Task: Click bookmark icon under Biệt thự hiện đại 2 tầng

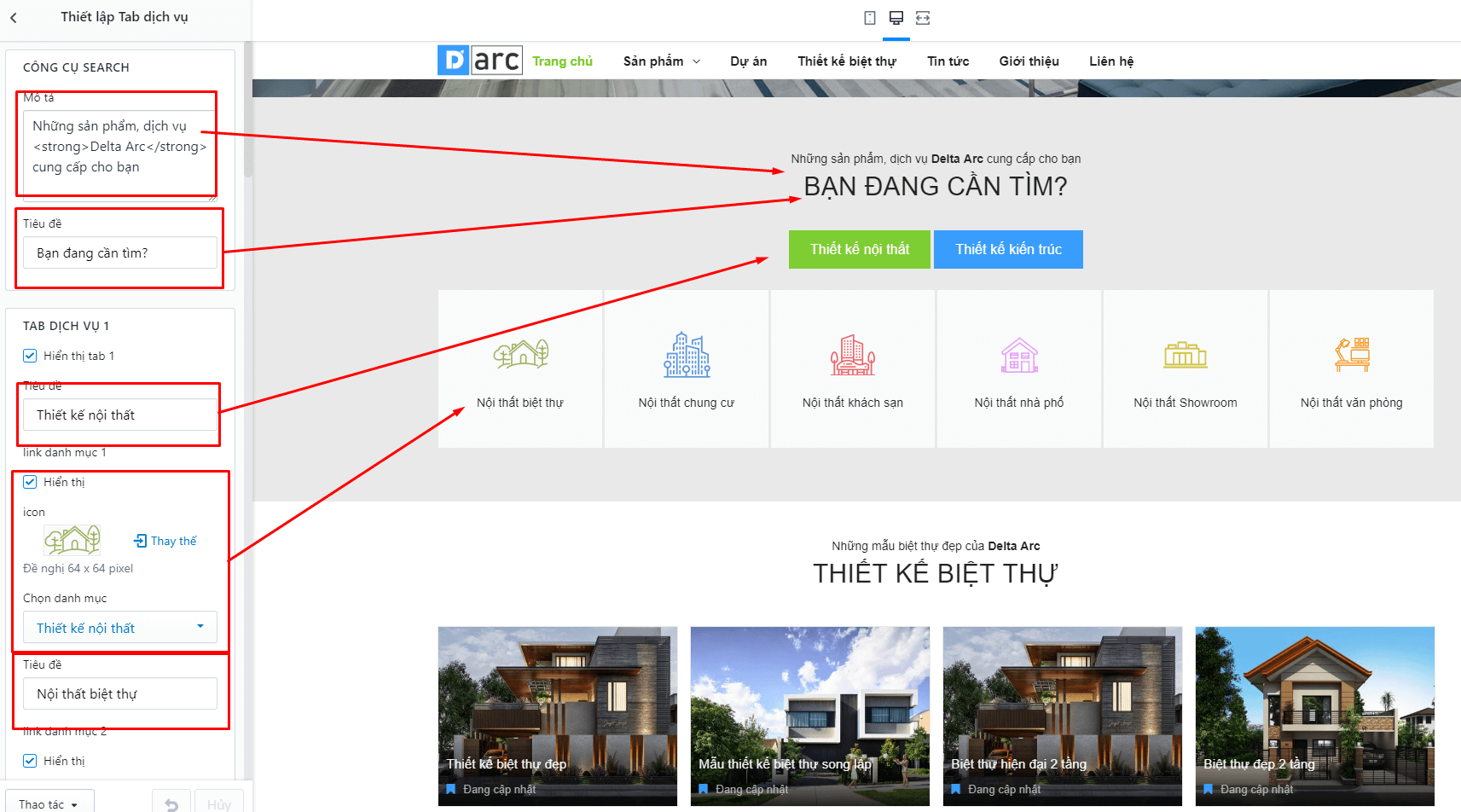Action: (956, 789)
